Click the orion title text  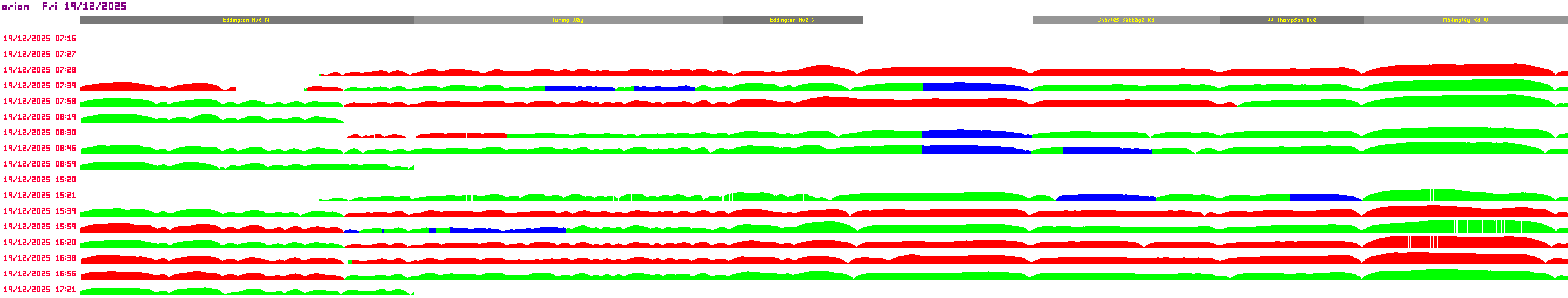[15, 7]
